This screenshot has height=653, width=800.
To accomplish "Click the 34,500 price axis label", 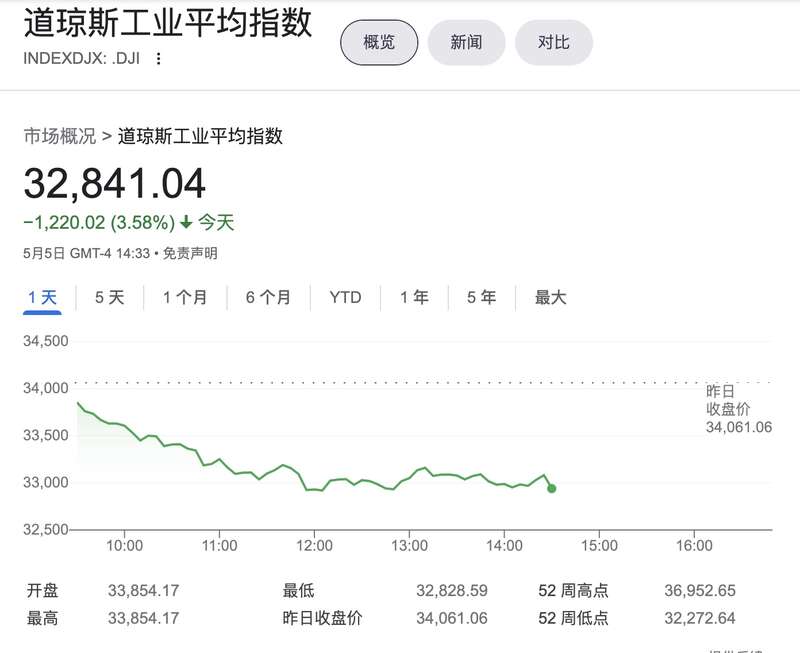I will pyautogui.click(x=46, y=341).
